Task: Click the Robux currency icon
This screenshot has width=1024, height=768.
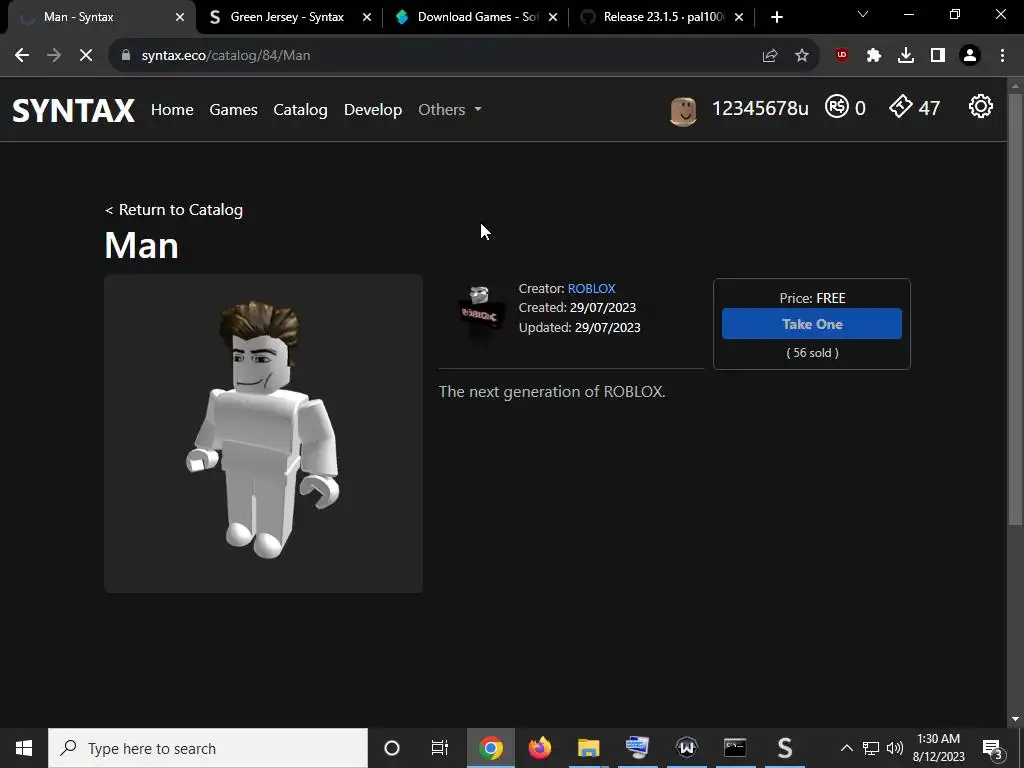Action: [837, 106]
